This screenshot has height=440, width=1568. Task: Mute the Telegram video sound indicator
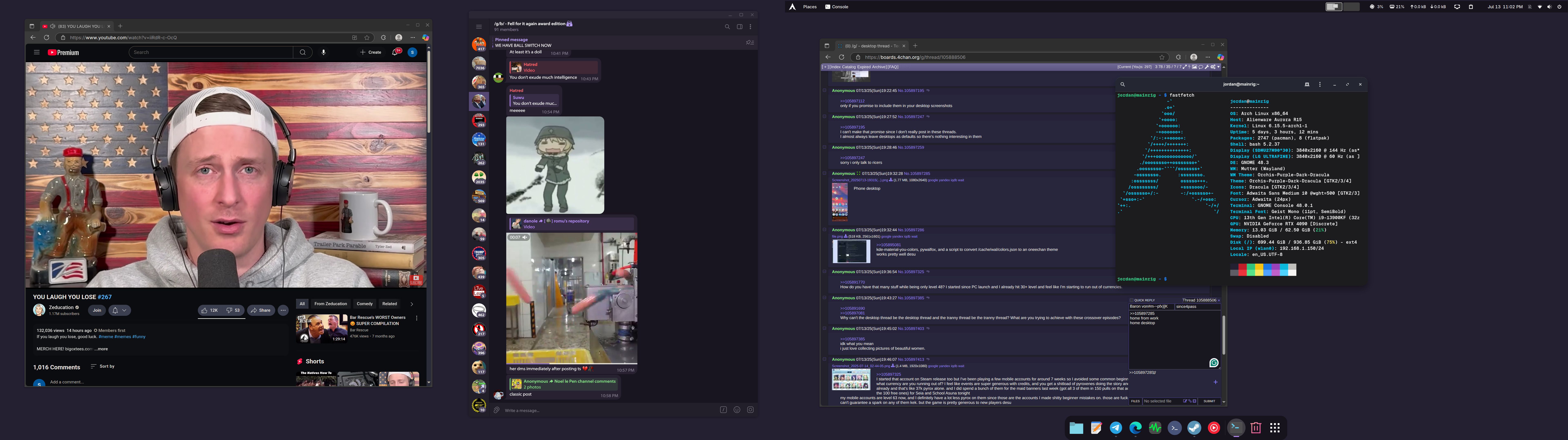pyautogui.click(x=525, y=237)
